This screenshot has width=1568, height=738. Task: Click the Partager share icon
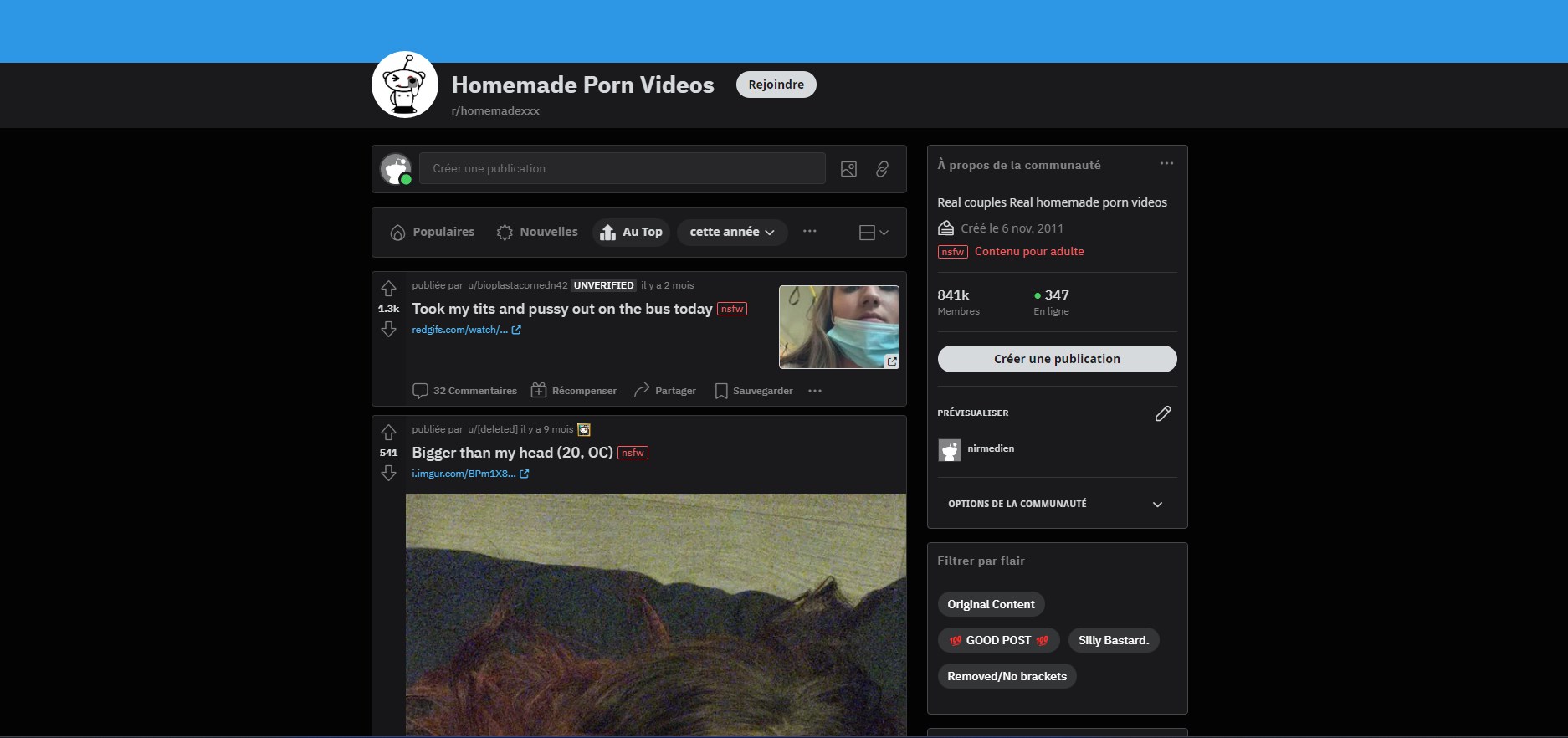click(642, 391)
